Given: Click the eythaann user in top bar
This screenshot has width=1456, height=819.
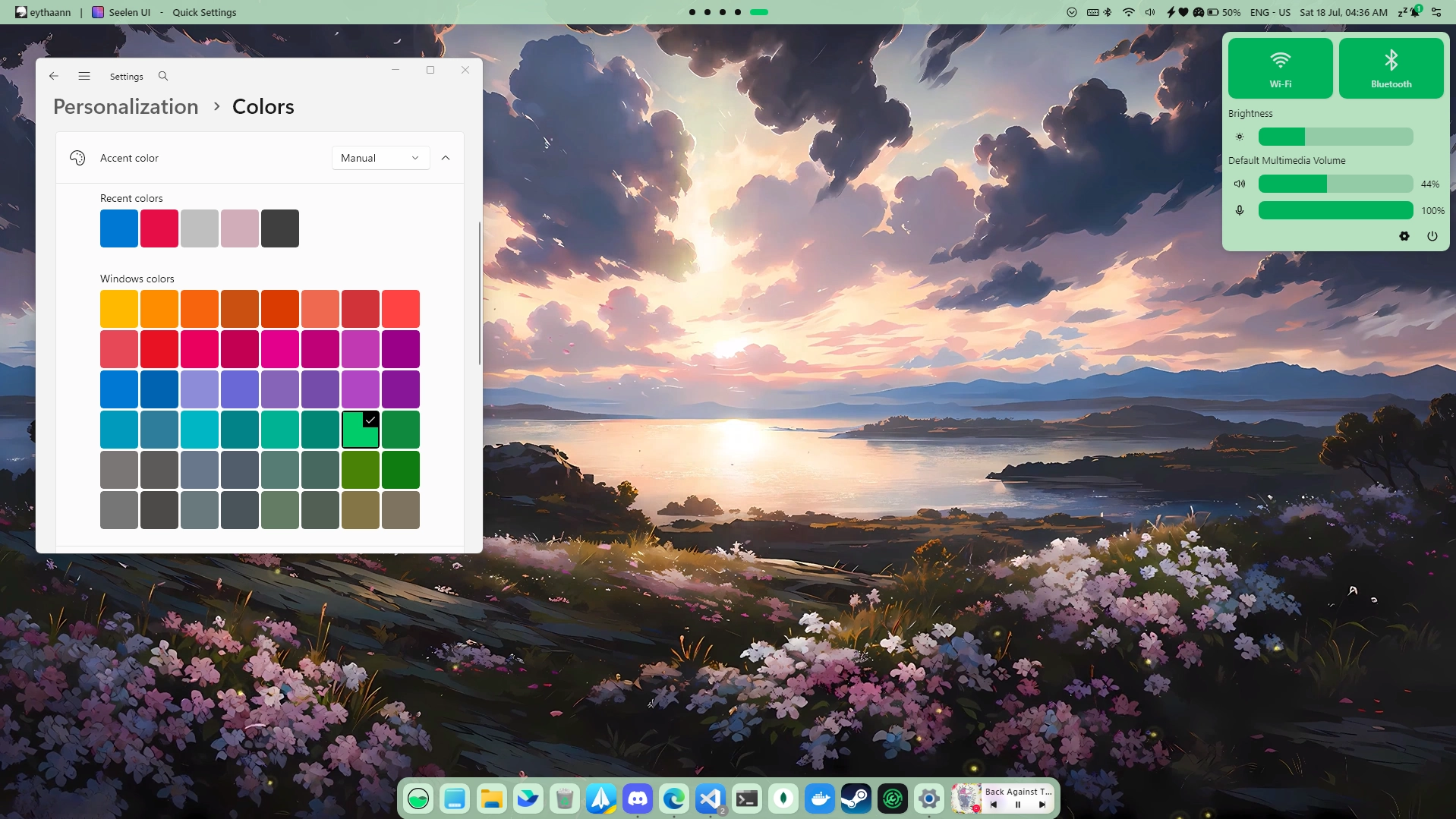Looking at the screenshot, I should click(x=43, y=12).
